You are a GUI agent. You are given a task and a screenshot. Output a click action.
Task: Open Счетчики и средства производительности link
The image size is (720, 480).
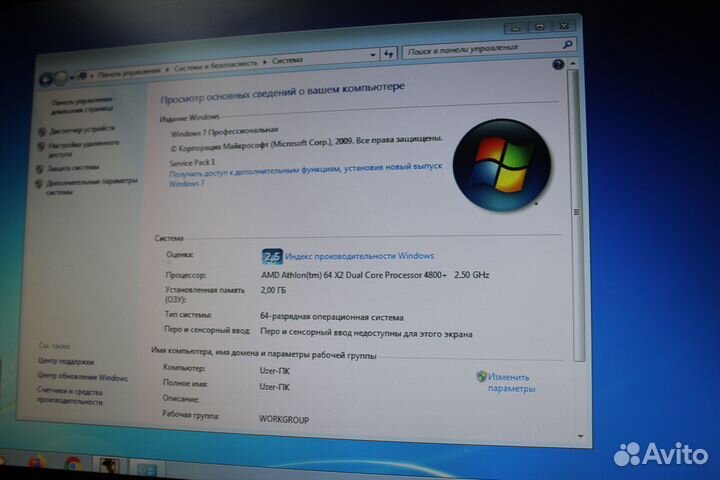click(x=70, y=396)
